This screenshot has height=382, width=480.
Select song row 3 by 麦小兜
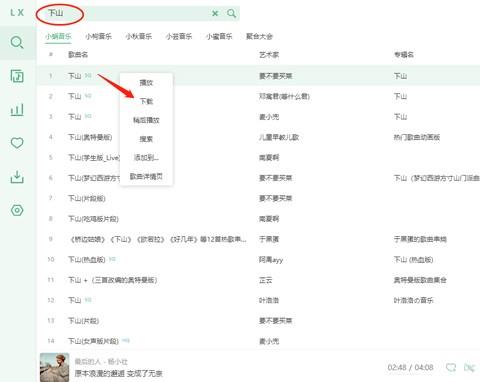[x=258, y=117]
